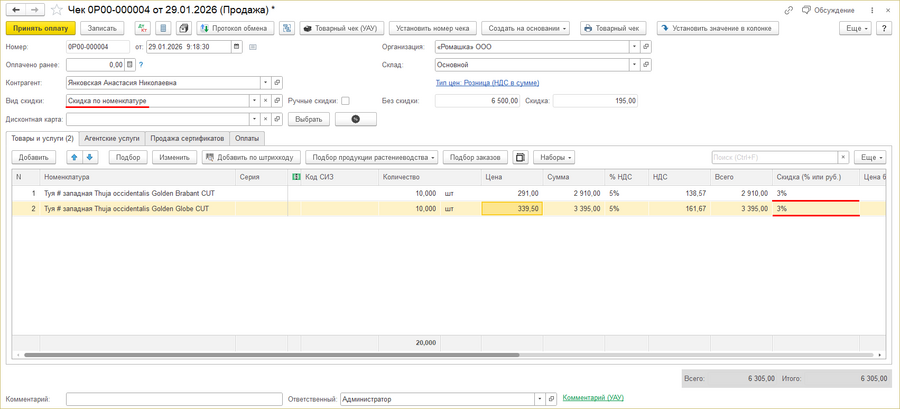
Task: Show Дт/Кт document postings
Action: click(x=142, y=28)
